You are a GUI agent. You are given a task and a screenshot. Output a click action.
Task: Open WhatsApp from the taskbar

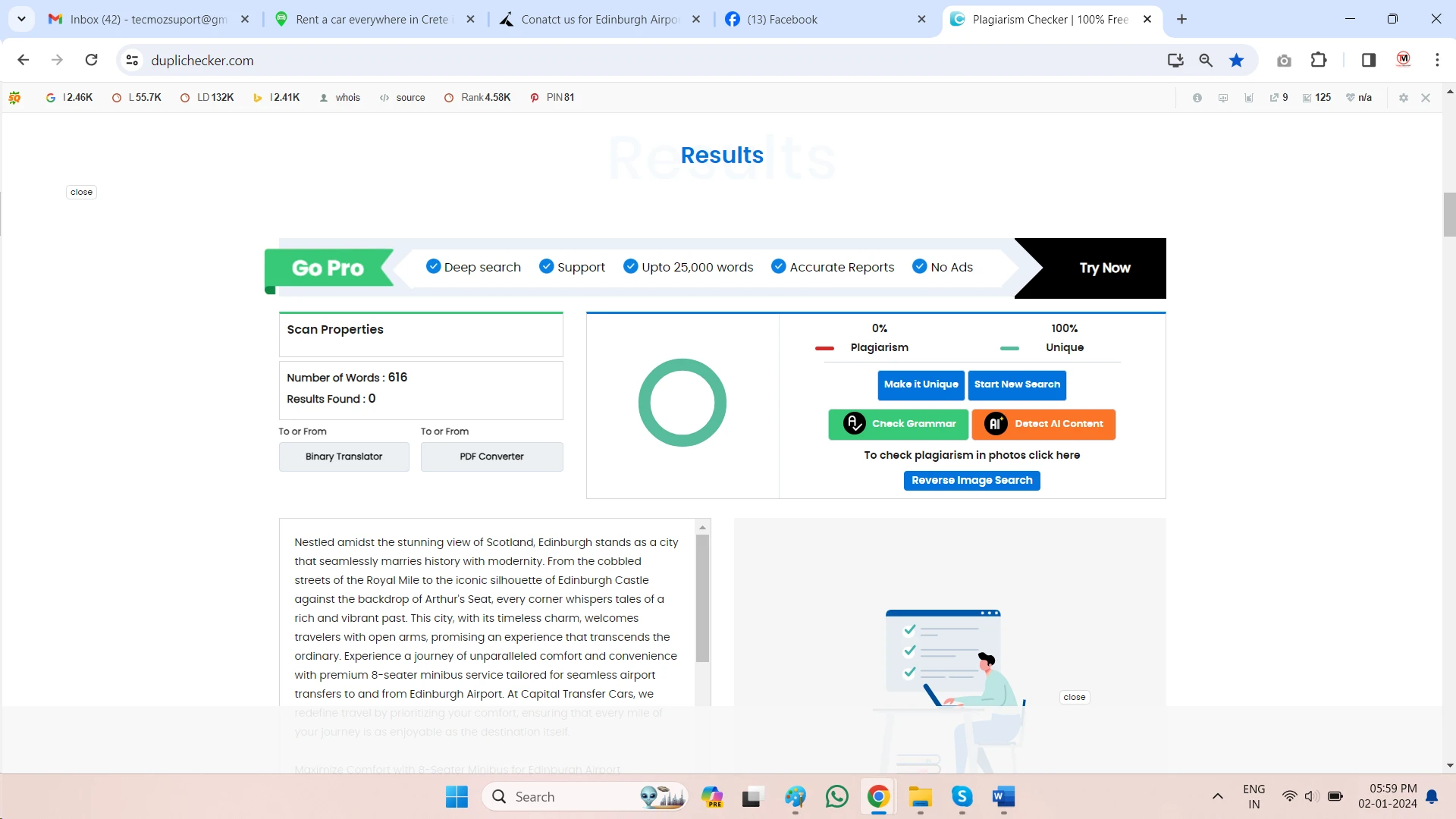coord(836,796)
